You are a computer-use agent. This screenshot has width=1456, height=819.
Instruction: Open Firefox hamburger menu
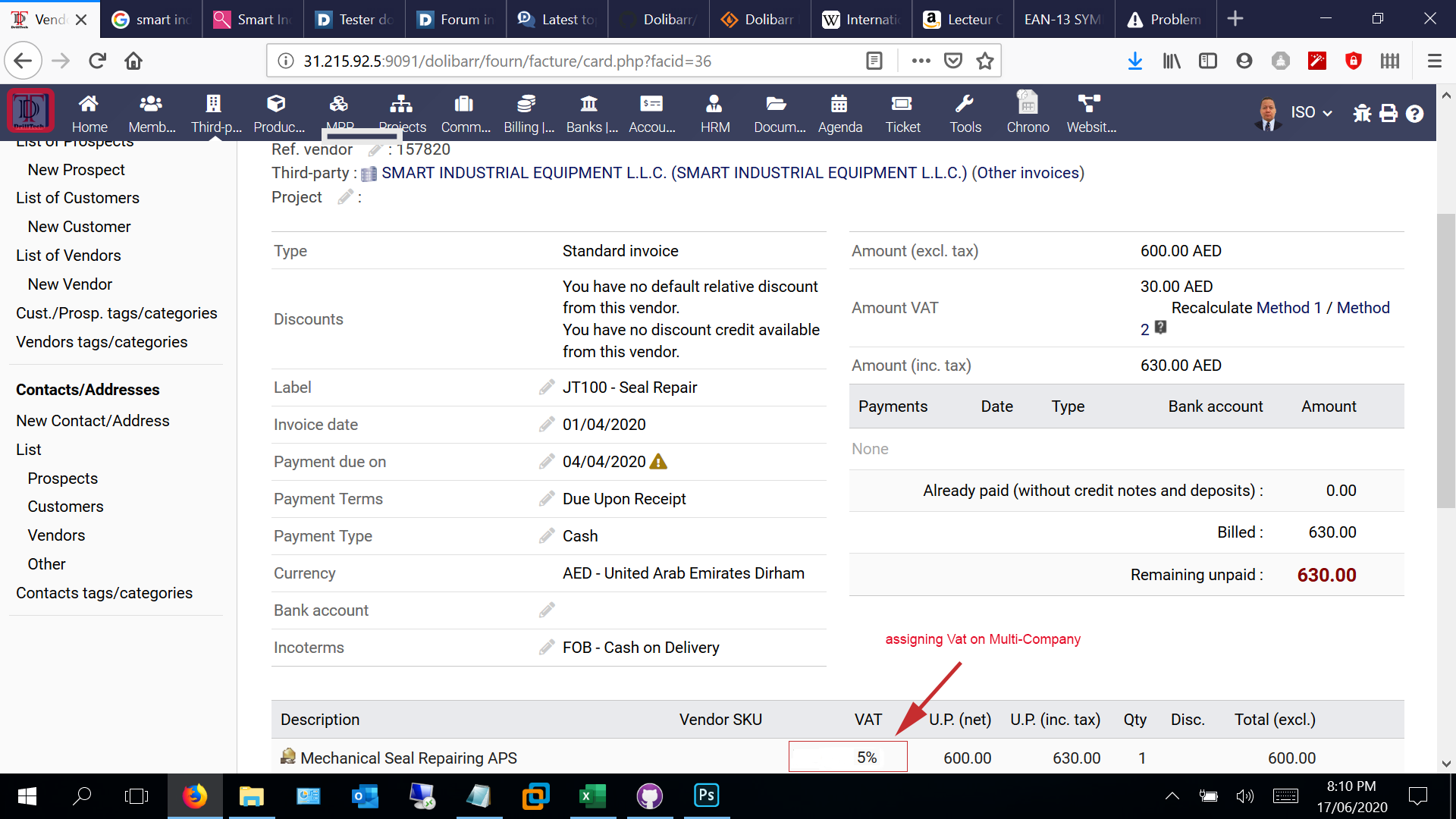click(x=1434, y=61)
